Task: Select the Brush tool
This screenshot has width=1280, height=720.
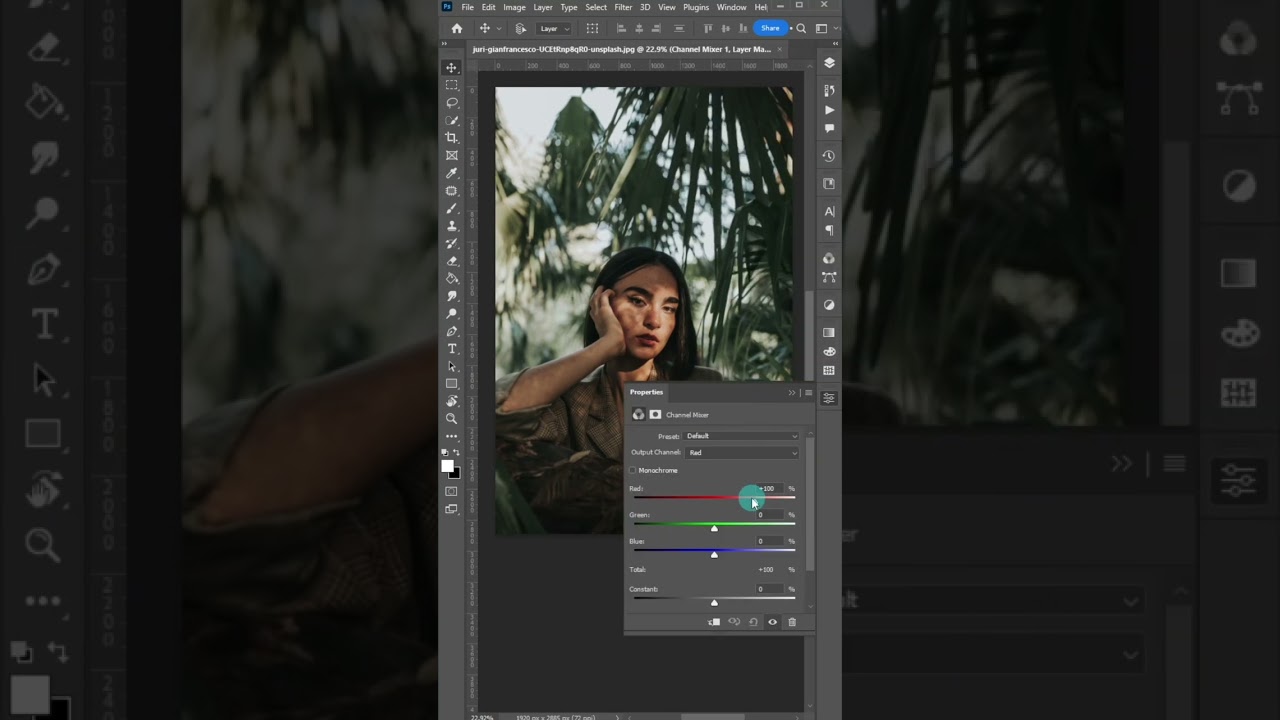Action: pyautogui.click(x=451, y=208)
